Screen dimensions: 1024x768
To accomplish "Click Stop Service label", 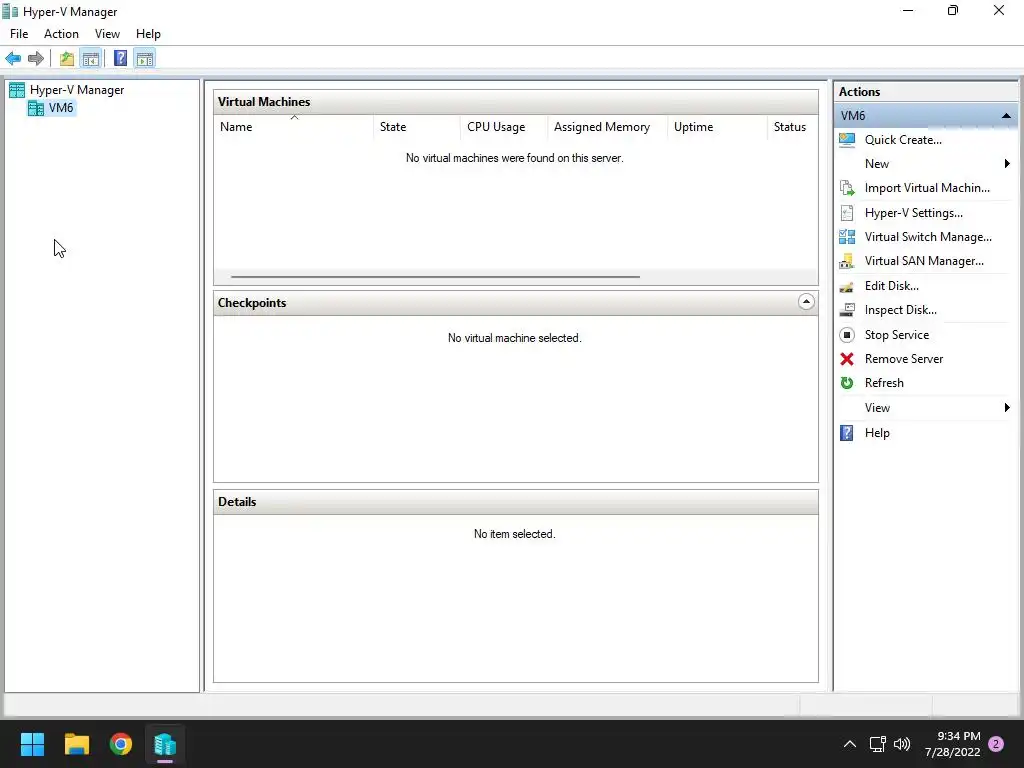I will click(897, 335).
